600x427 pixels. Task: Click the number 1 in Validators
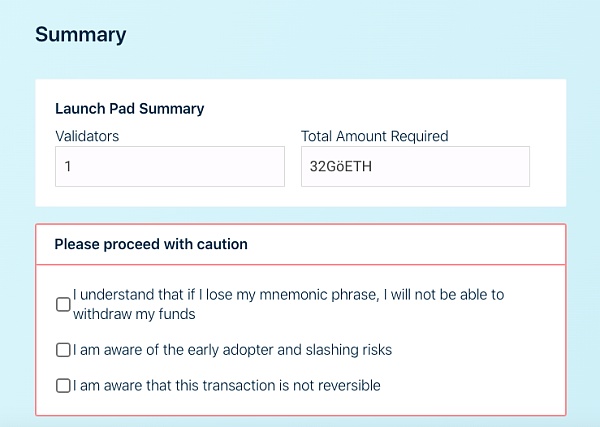pyautogui.click(x=68, y=167)
